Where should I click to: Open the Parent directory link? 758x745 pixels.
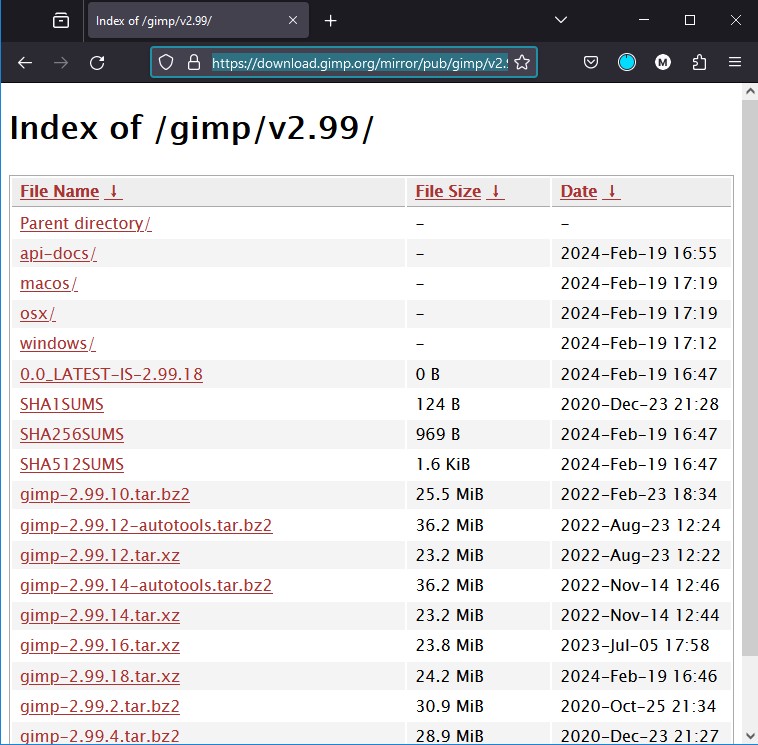[x=86, y=223]
